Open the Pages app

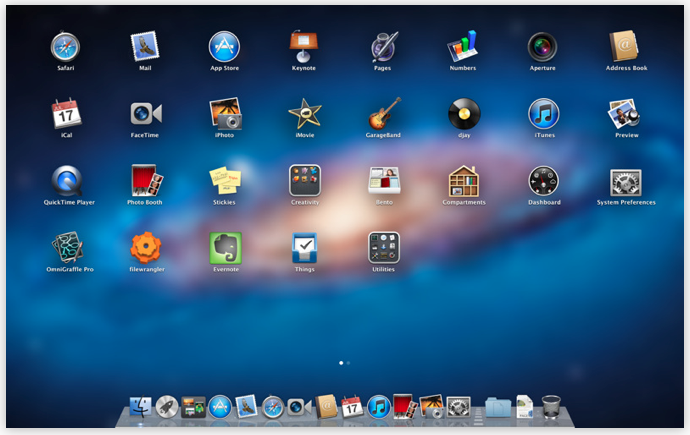pos(383,47)
